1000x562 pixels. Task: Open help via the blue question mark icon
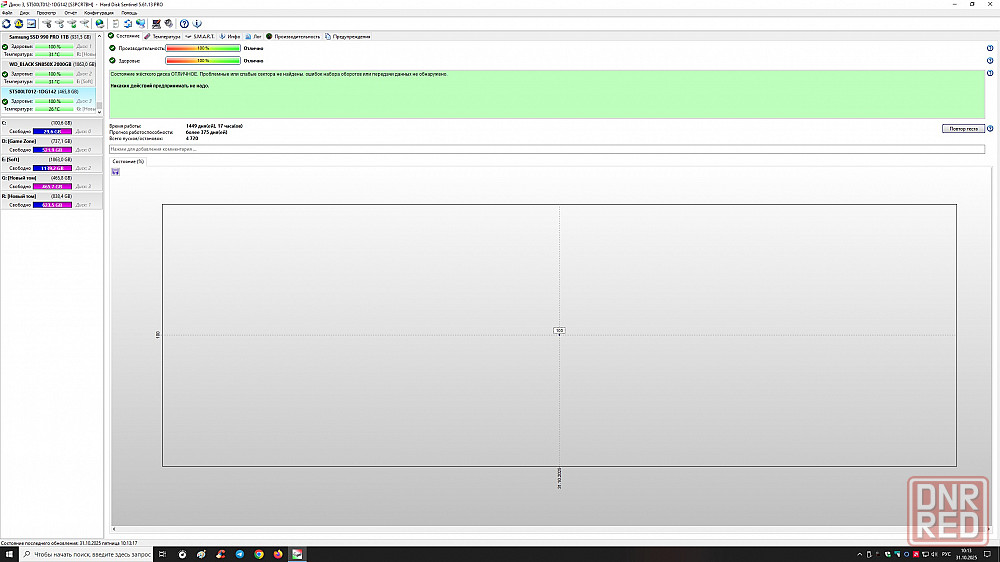(184, 23)
